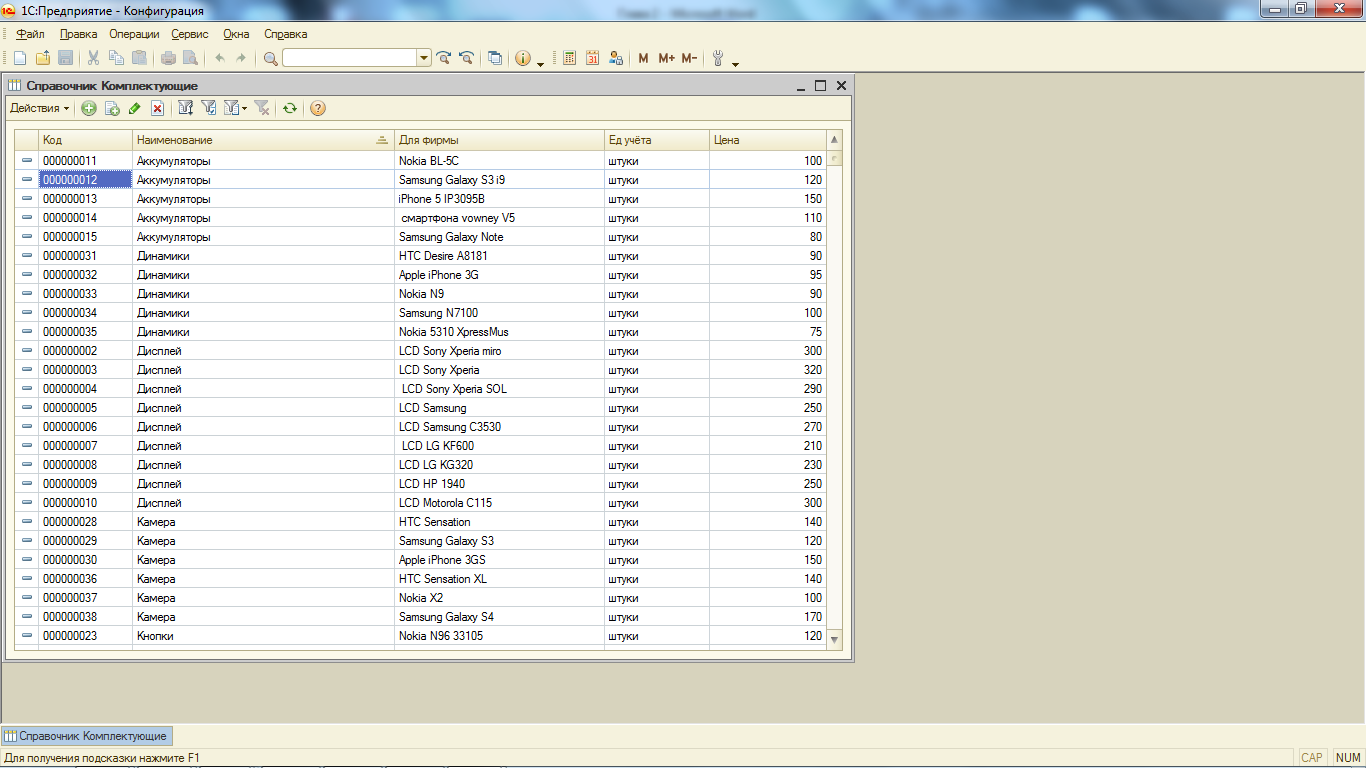Screen dimensions: 1366x768
Task: Click the Print icon
Action: pyautogui.click(x=168, y=58)
